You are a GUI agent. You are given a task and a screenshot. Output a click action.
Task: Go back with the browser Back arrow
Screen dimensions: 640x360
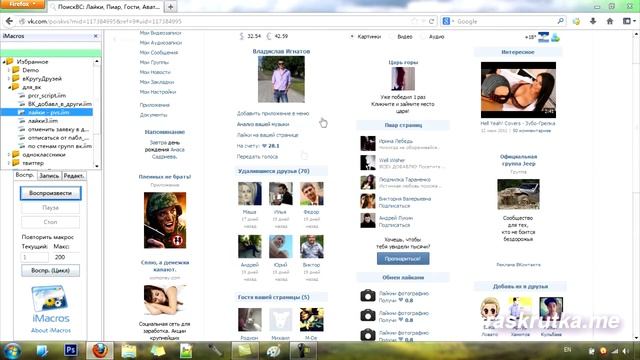point(9,21)
